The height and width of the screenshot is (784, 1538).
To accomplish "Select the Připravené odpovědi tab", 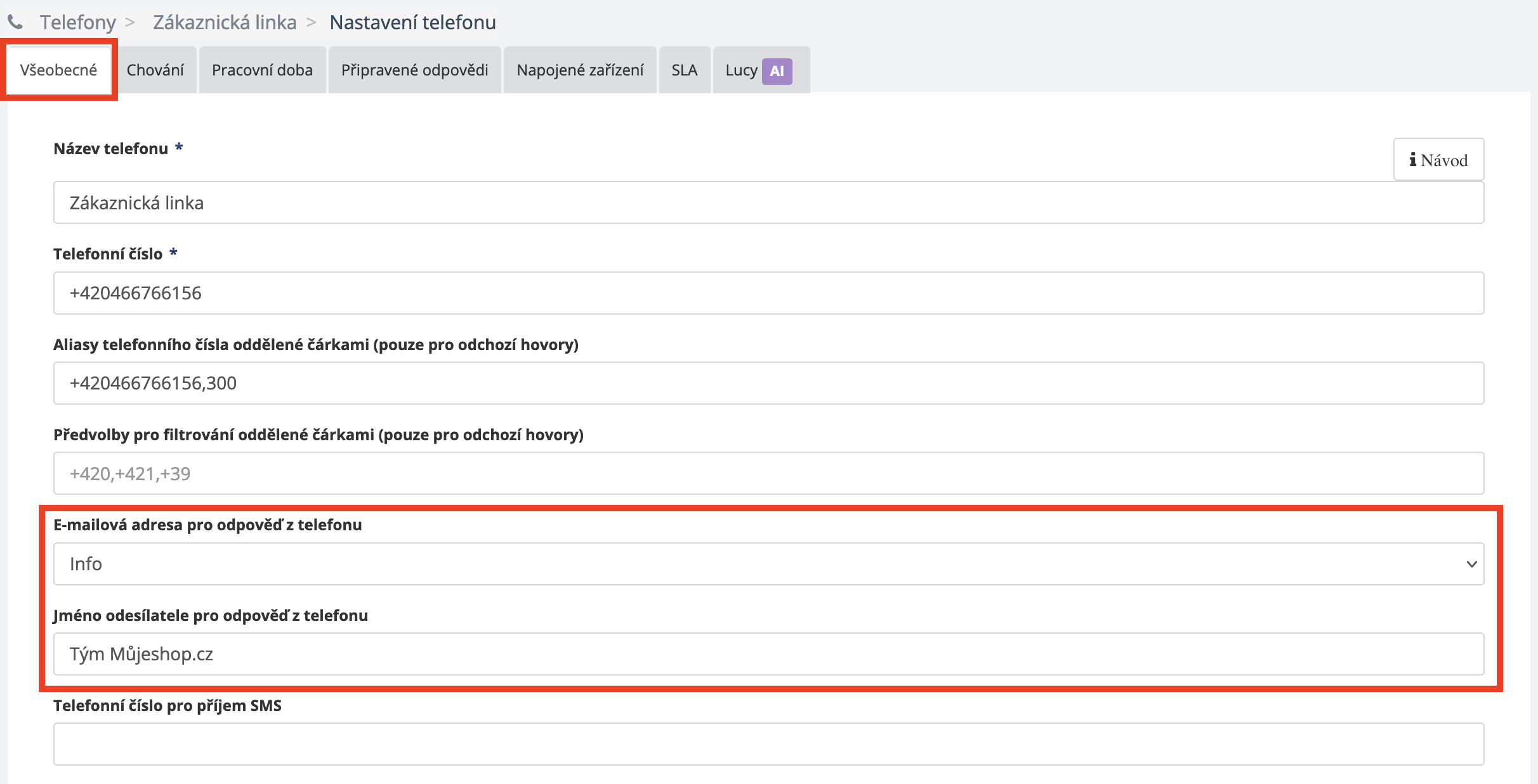I will [414, 70].
